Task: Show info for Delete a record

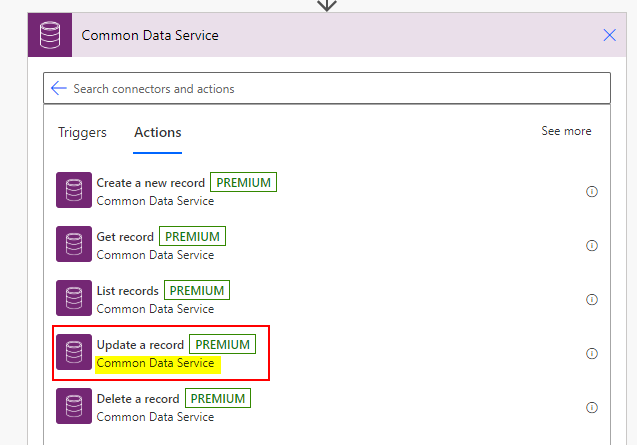Action: [592, 407]
